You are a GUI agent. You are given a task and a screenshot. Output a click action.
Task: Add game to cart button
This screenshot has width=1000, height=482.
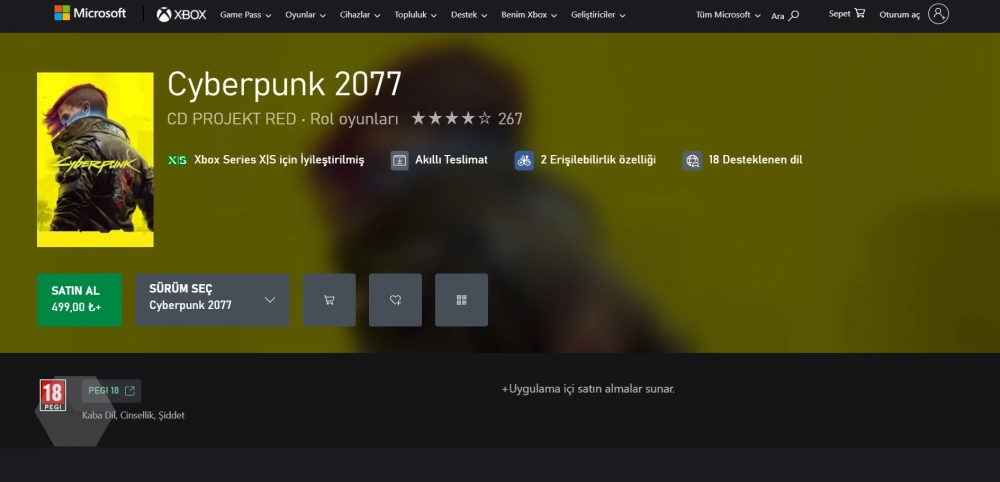(329, 300)
